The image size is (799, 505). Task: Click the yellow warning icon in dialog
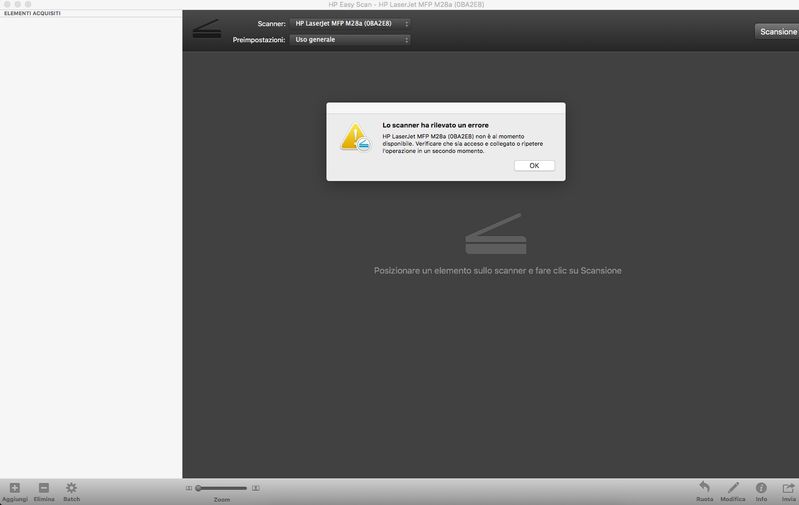(x=355, y=137)
